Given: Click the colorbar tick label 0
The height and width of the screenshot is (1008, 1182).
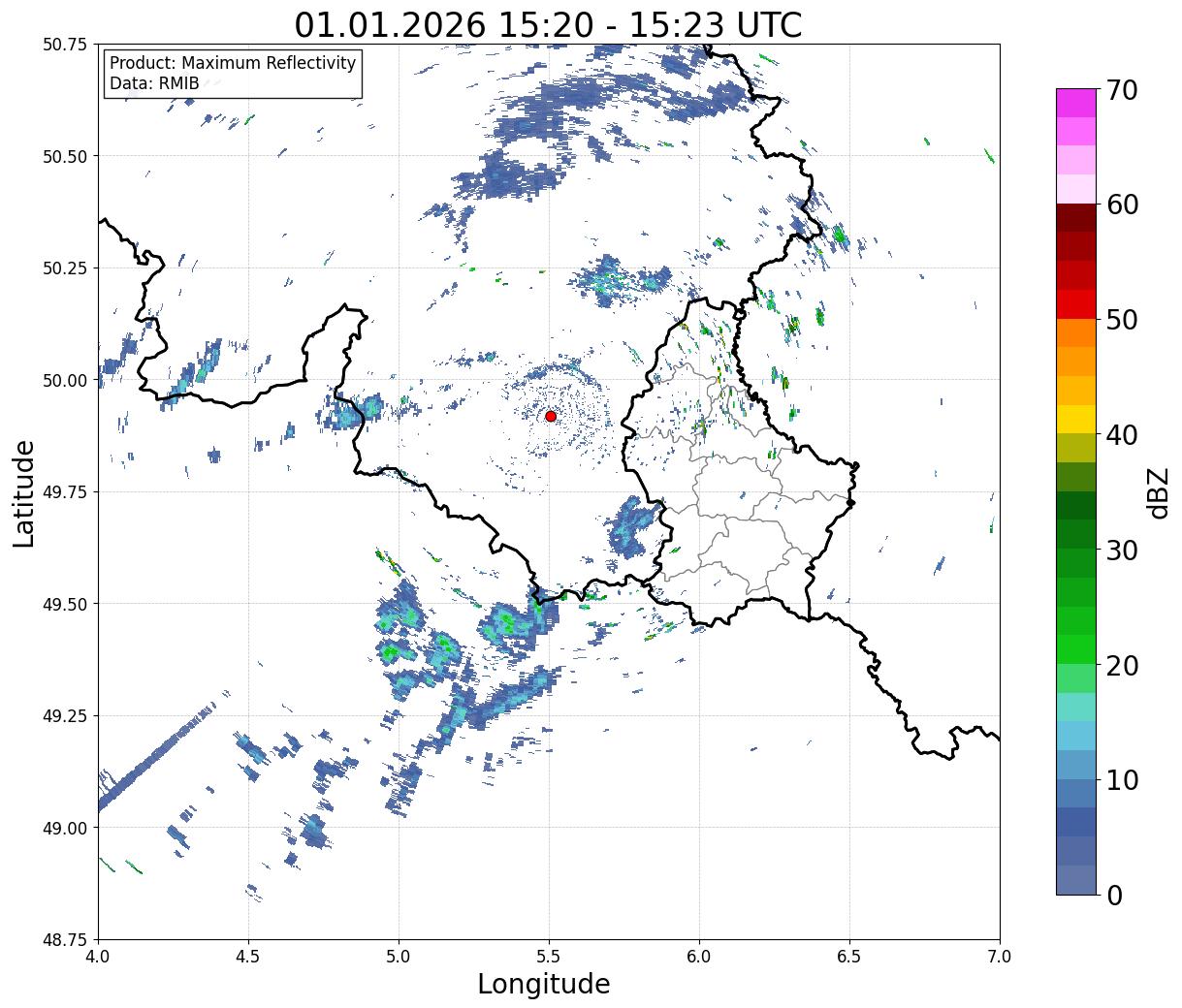Looking at the screenshot, I should pyautogui.click(x=1113, y=896).
